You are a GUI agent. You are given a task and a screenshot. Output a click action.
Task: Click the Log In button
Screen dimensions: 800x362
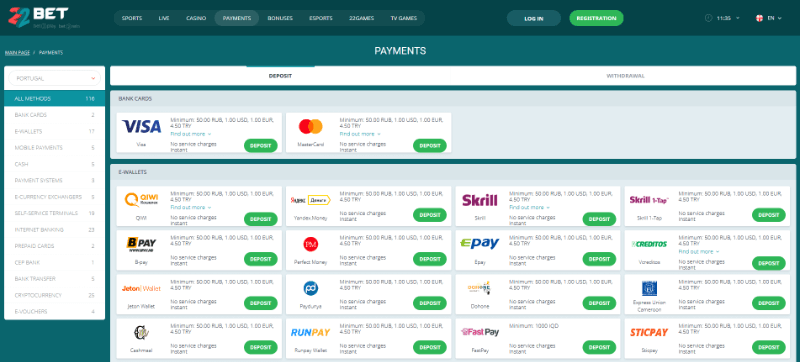534,18
